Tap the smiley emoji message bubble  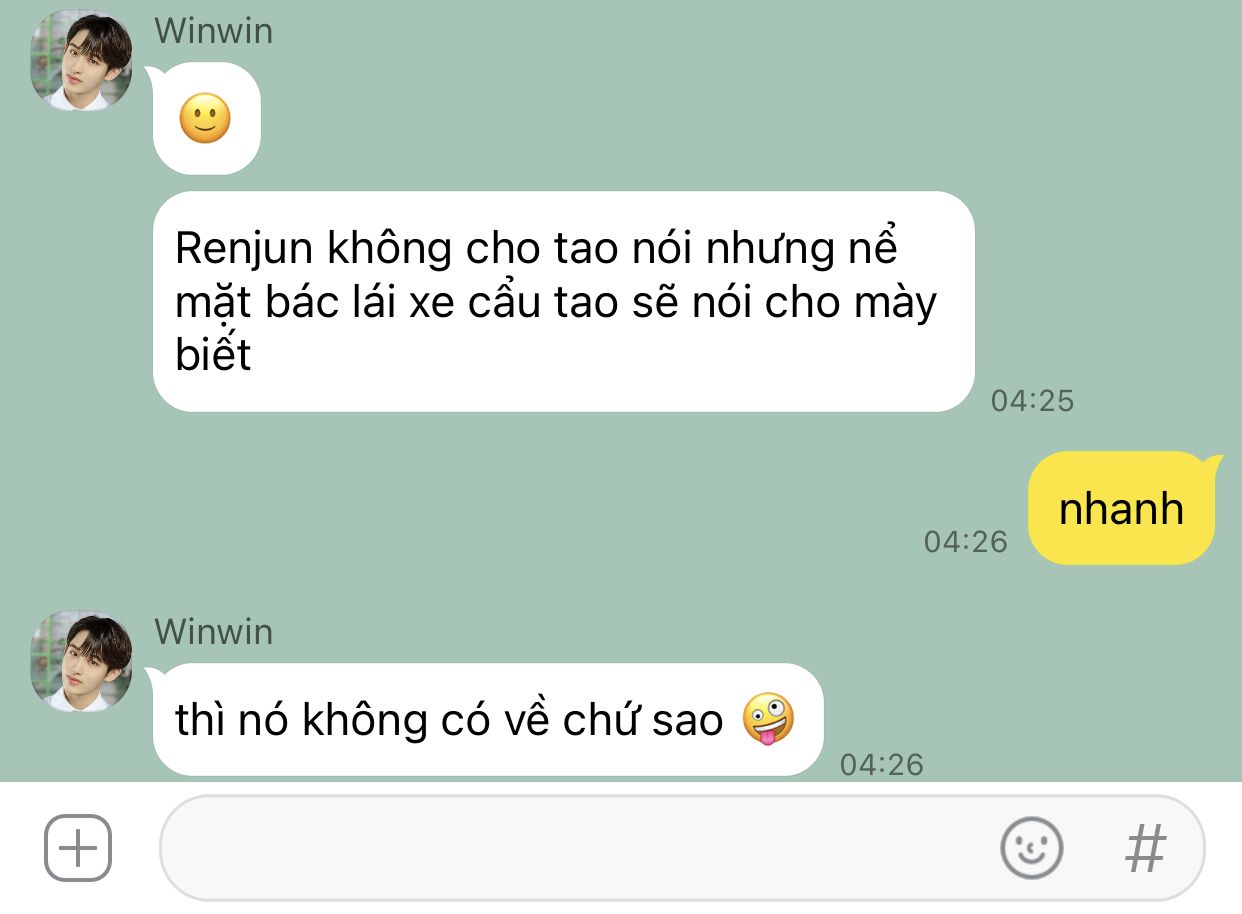click(x=206, y=119)
